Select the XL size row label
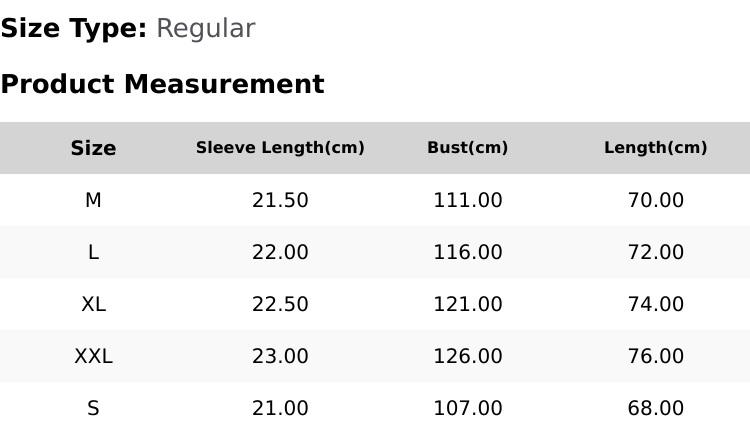This screenshot has width=750, height=434. click(93, 304)
